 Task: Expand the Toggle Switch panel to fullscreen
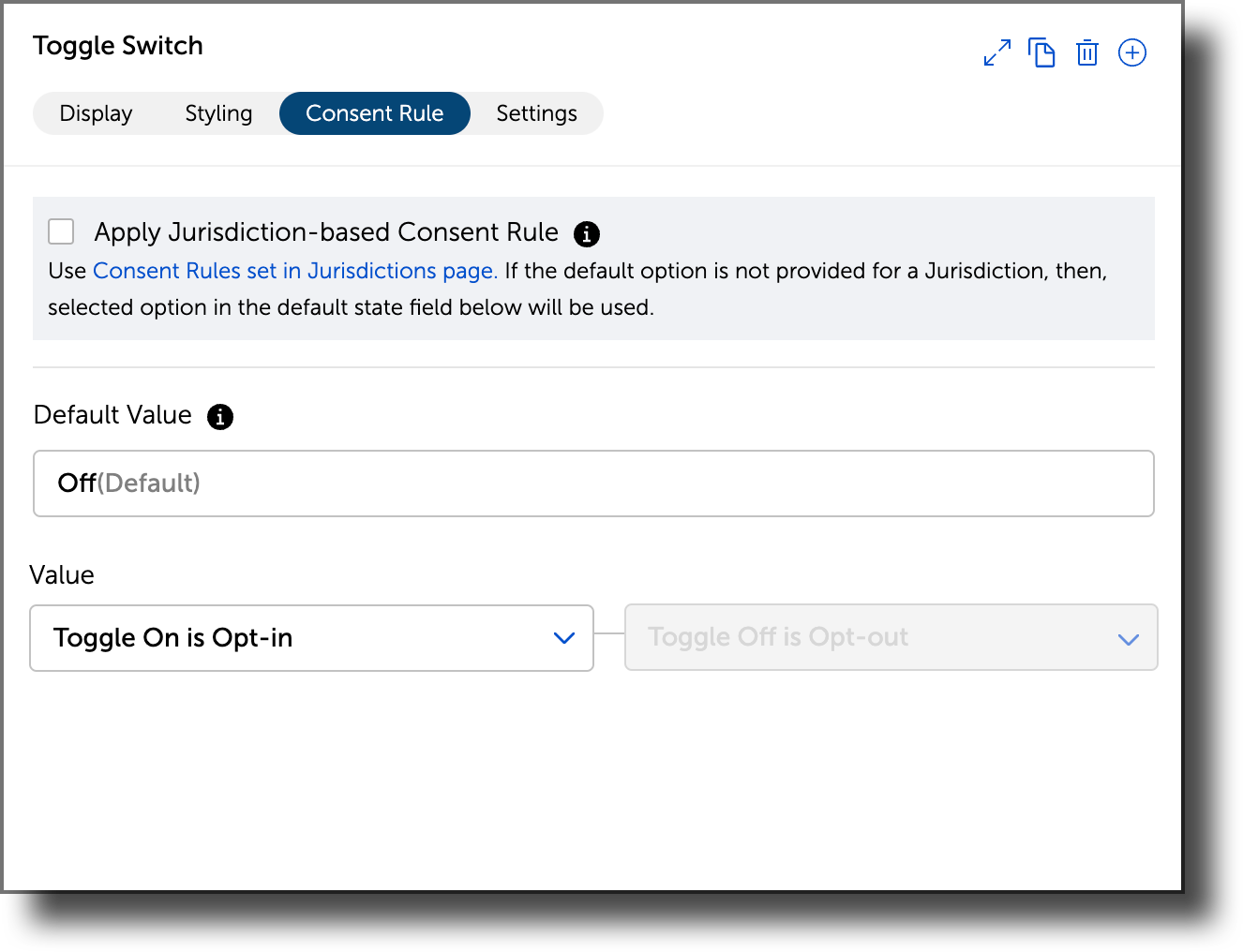click(996, 52)
